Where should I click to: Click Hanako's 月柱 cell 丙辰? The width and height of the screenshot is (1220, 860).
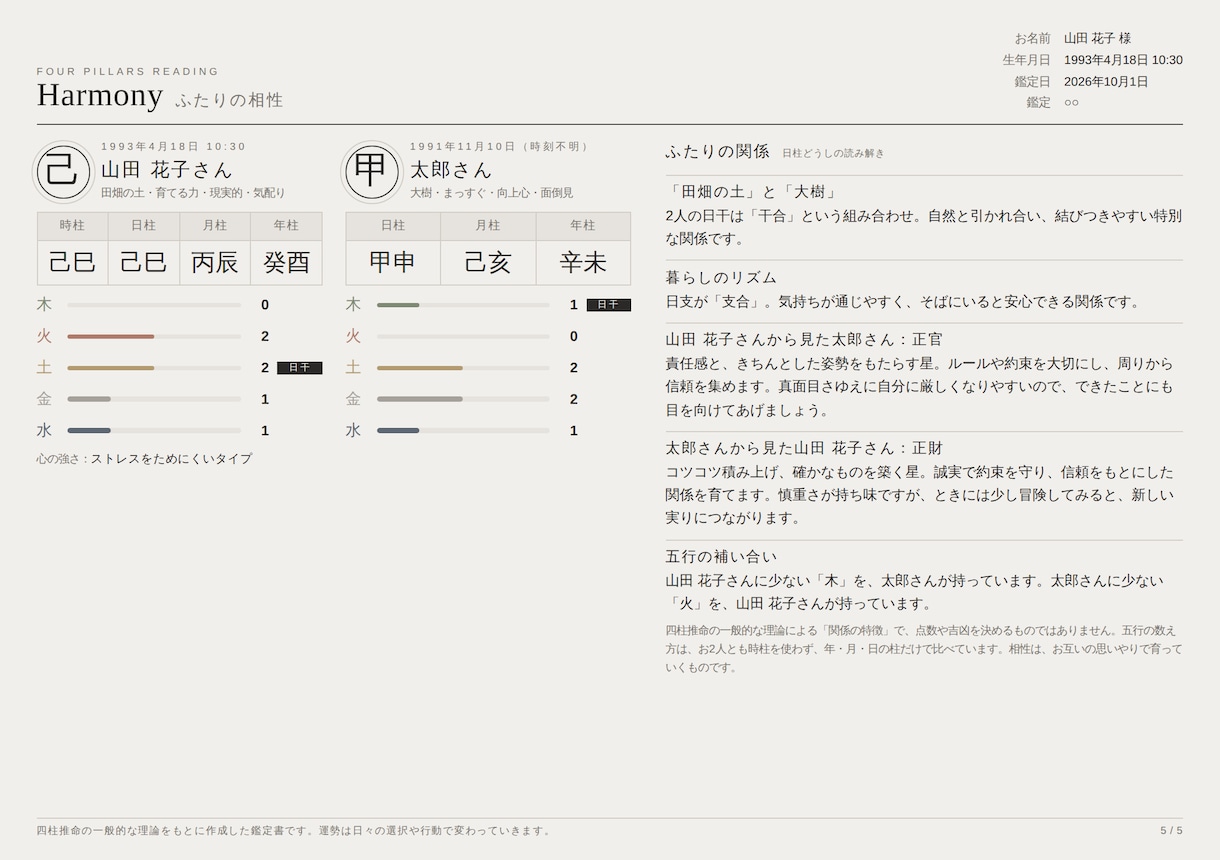pos(215,262)
